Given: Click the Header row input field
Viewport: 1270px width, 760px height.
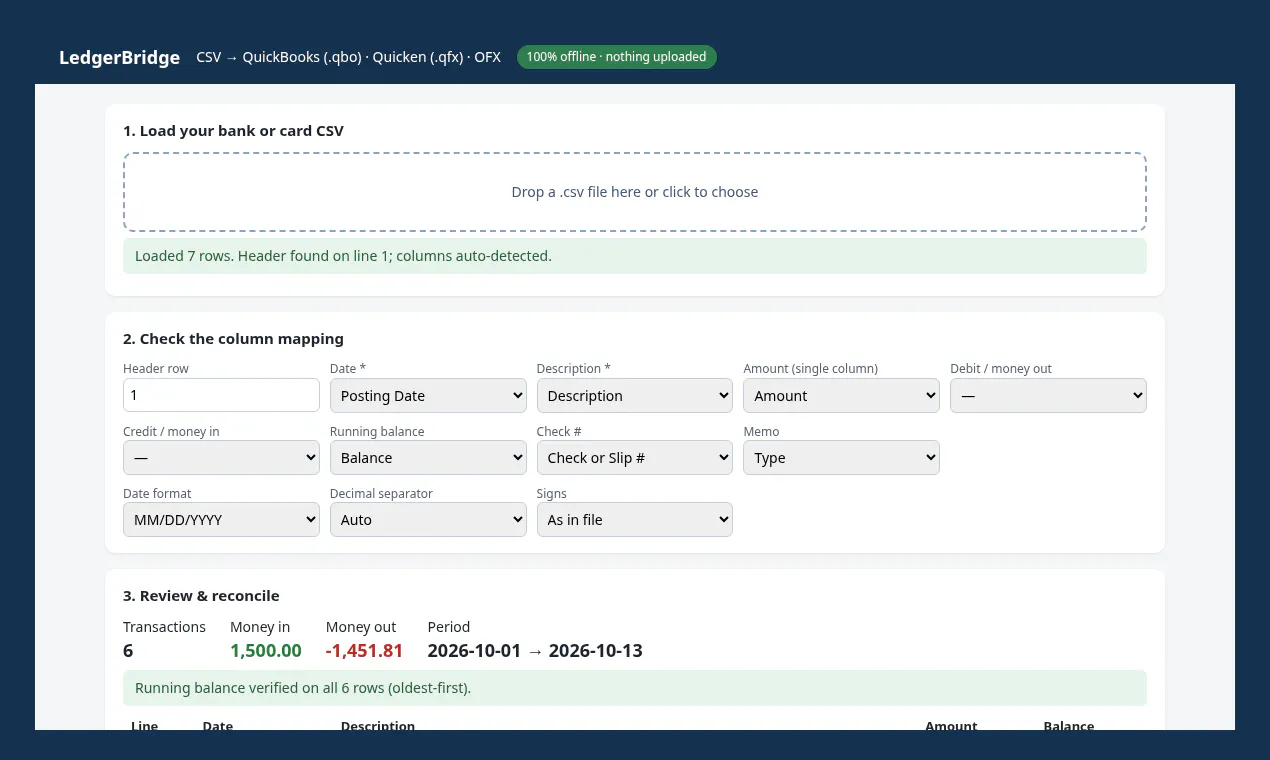Looking at the screenshot, I should click(221, 395).
